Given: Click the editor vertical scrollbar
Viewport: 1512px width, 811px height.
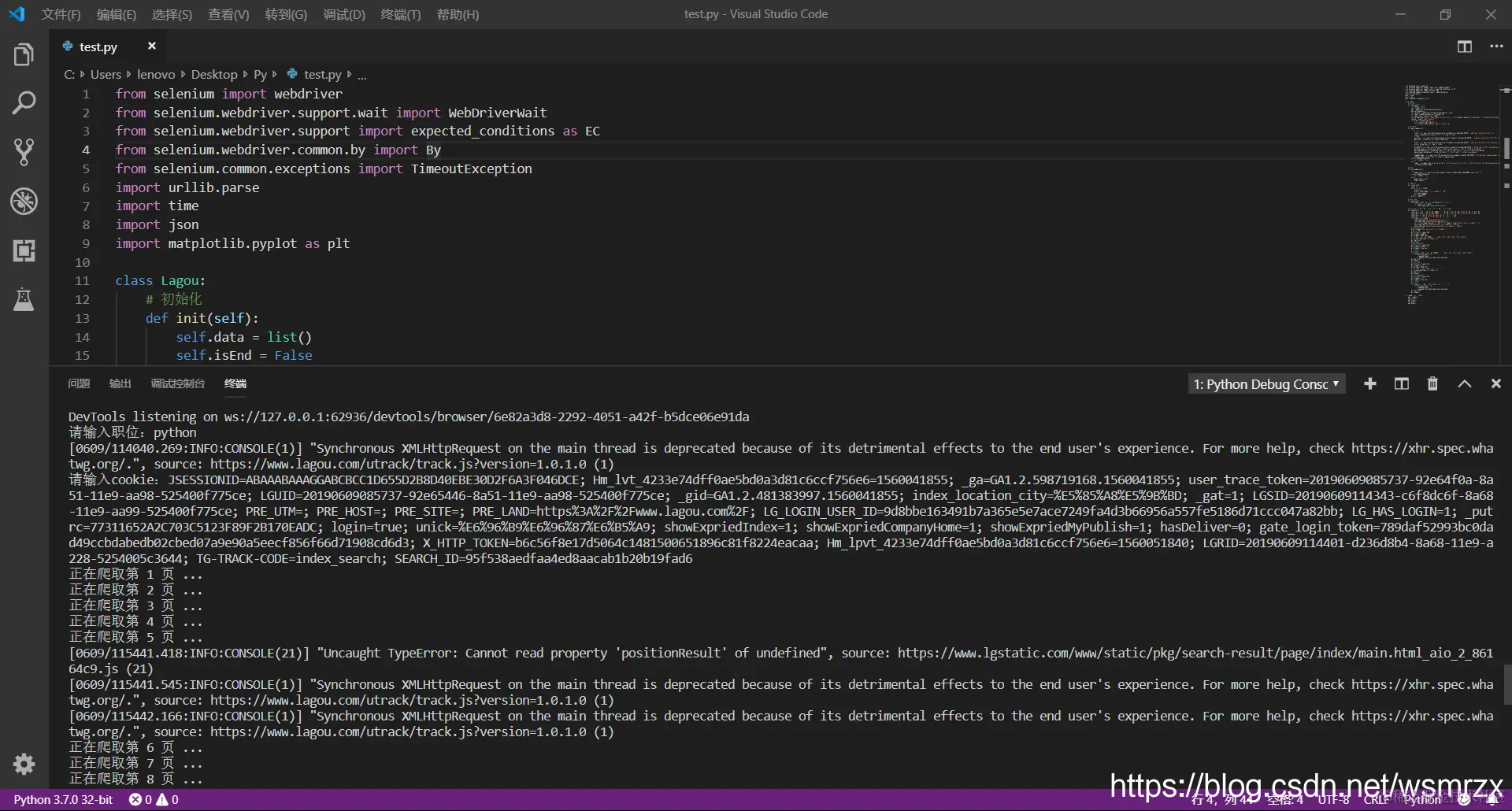Looking at the screenshot, I should click(1506, 148).
